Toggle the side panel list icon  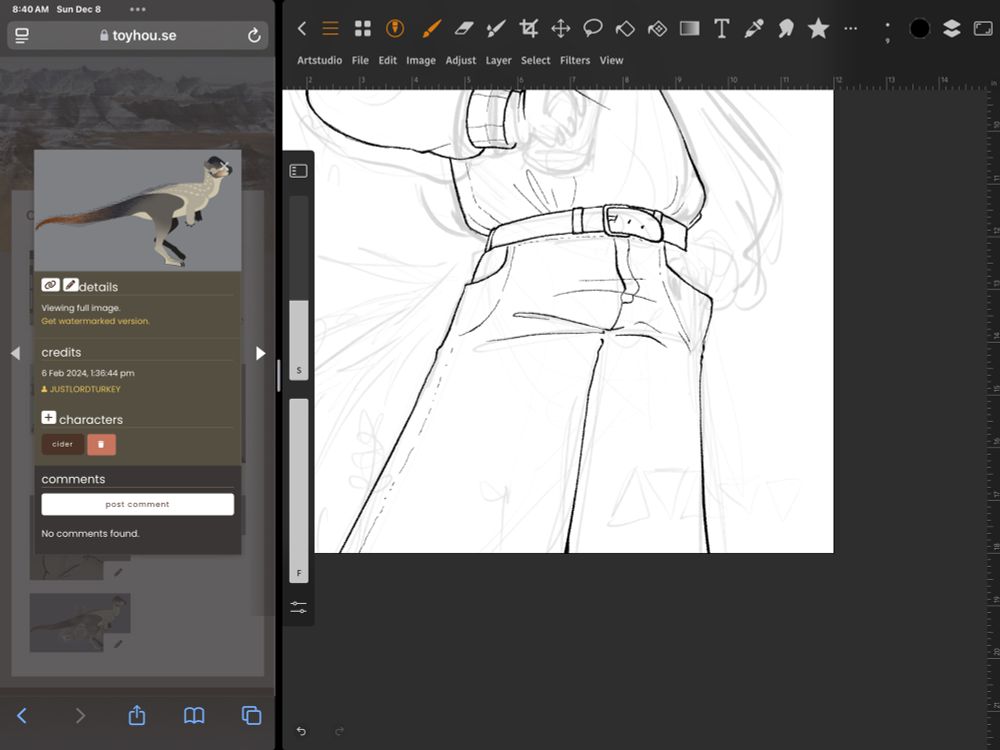[x=298, y=171]
